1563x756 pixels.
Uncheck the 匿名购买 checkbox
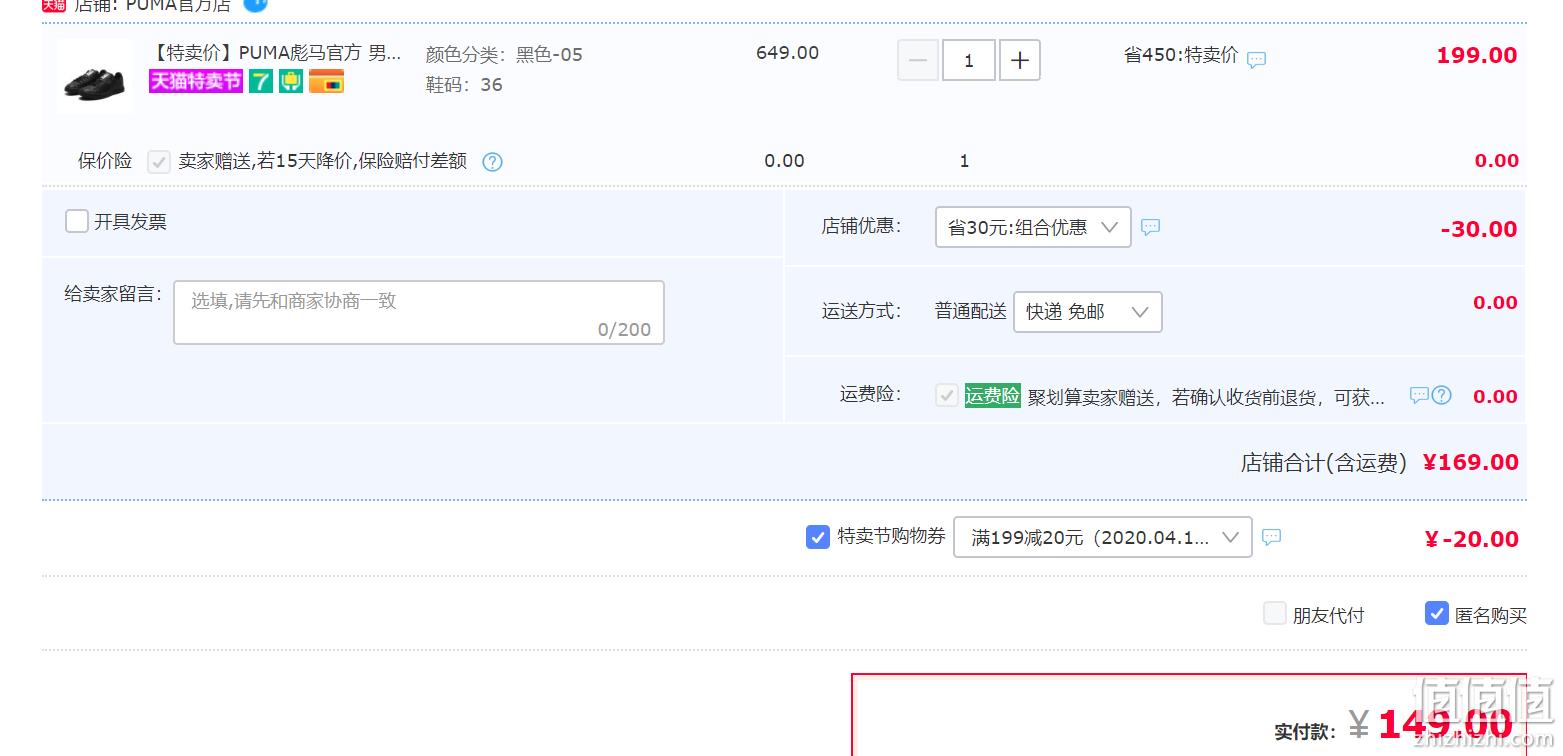click(x=1436, y=613)
